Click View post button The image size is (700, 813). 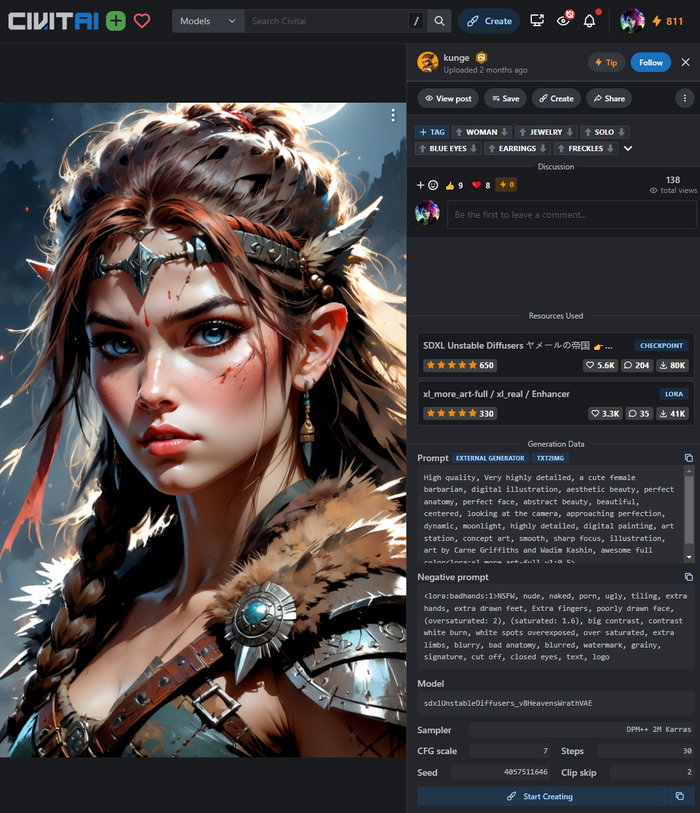[x=449, y=99]
